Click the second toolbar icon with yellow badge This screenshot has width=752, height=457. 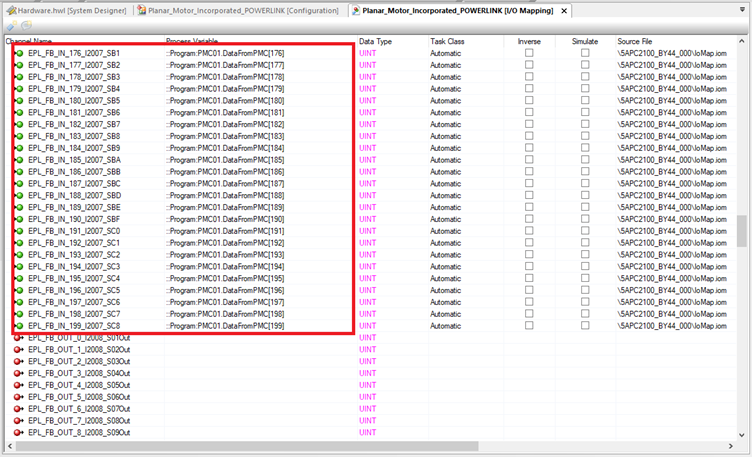click(x=26, y=26)
